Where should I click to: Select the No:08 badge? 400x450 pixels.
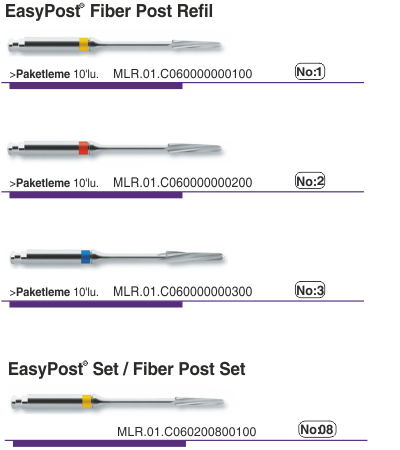point(317,429)
